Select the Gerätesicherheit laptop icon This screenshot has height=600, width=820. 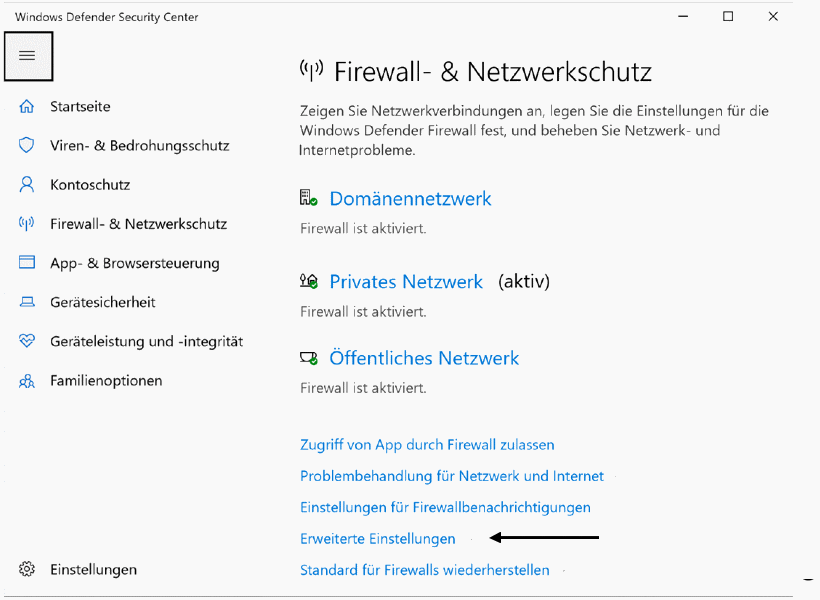27,302
